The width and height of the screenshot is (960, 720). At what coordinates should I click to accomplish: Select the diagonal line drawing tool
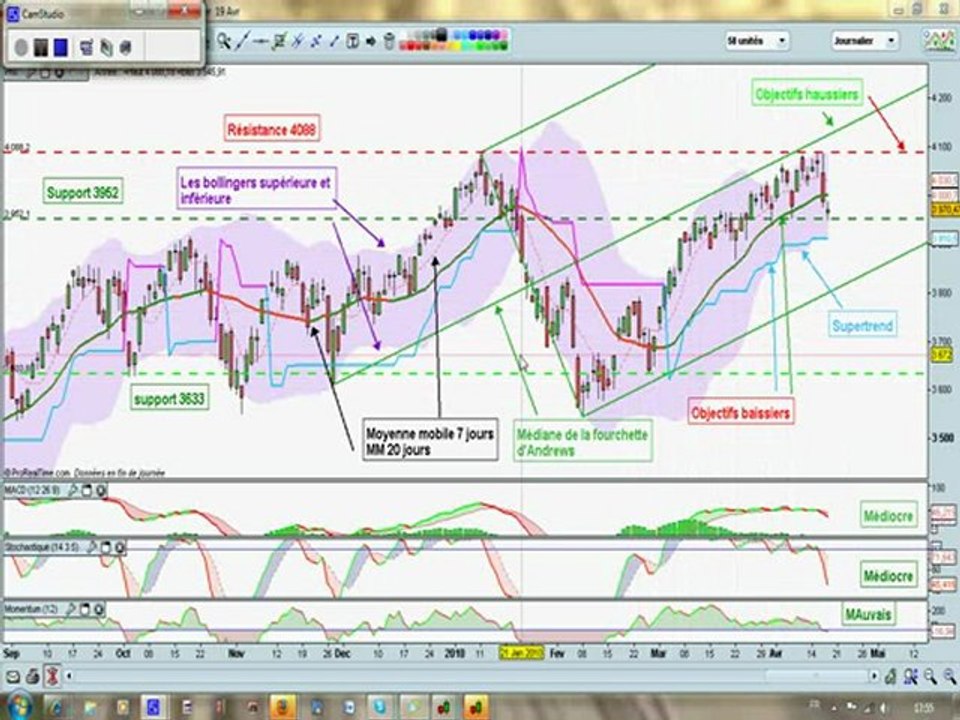[242, 41]
